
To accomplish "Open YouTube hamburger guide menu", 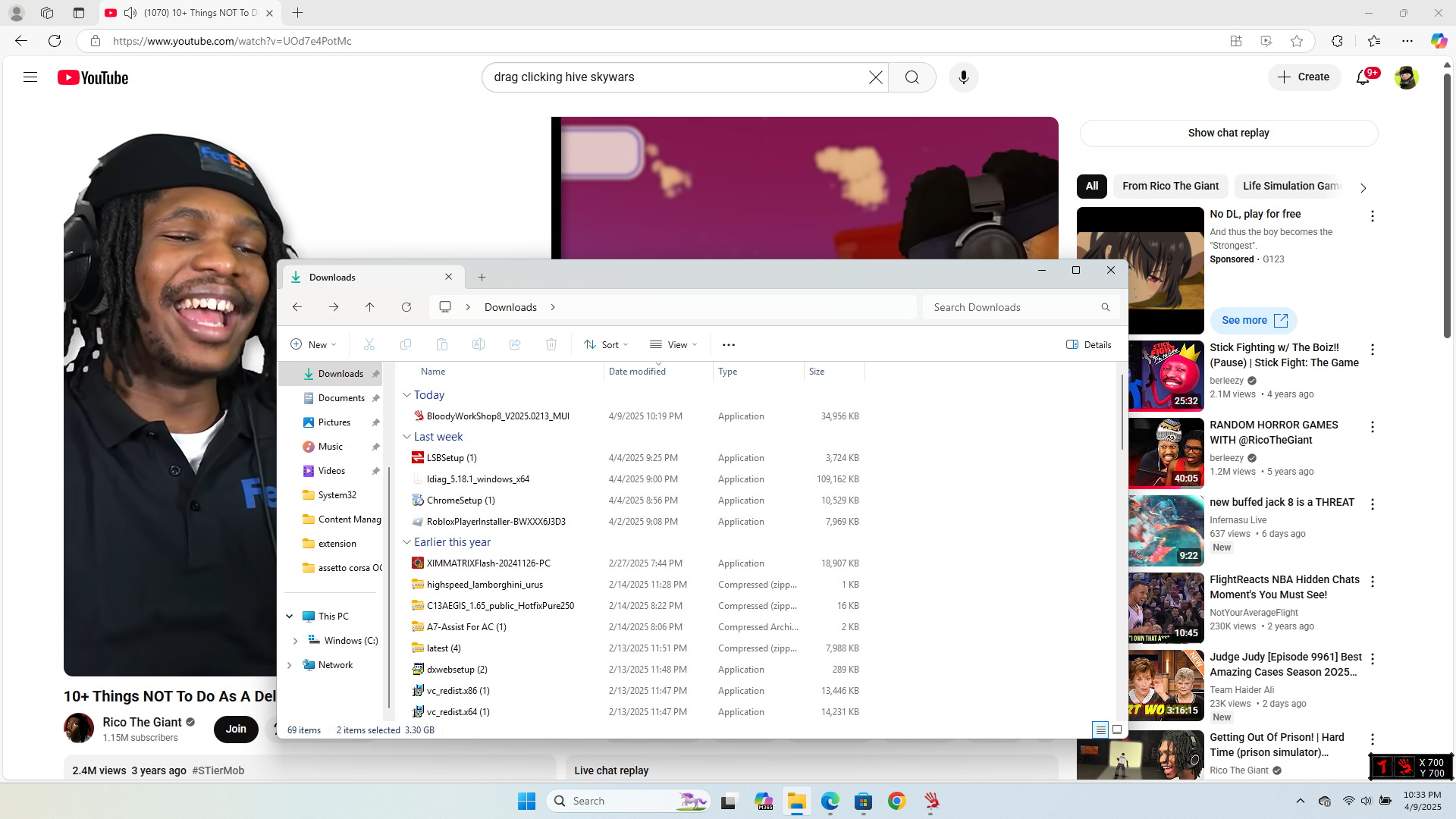I will pos(30,77).
